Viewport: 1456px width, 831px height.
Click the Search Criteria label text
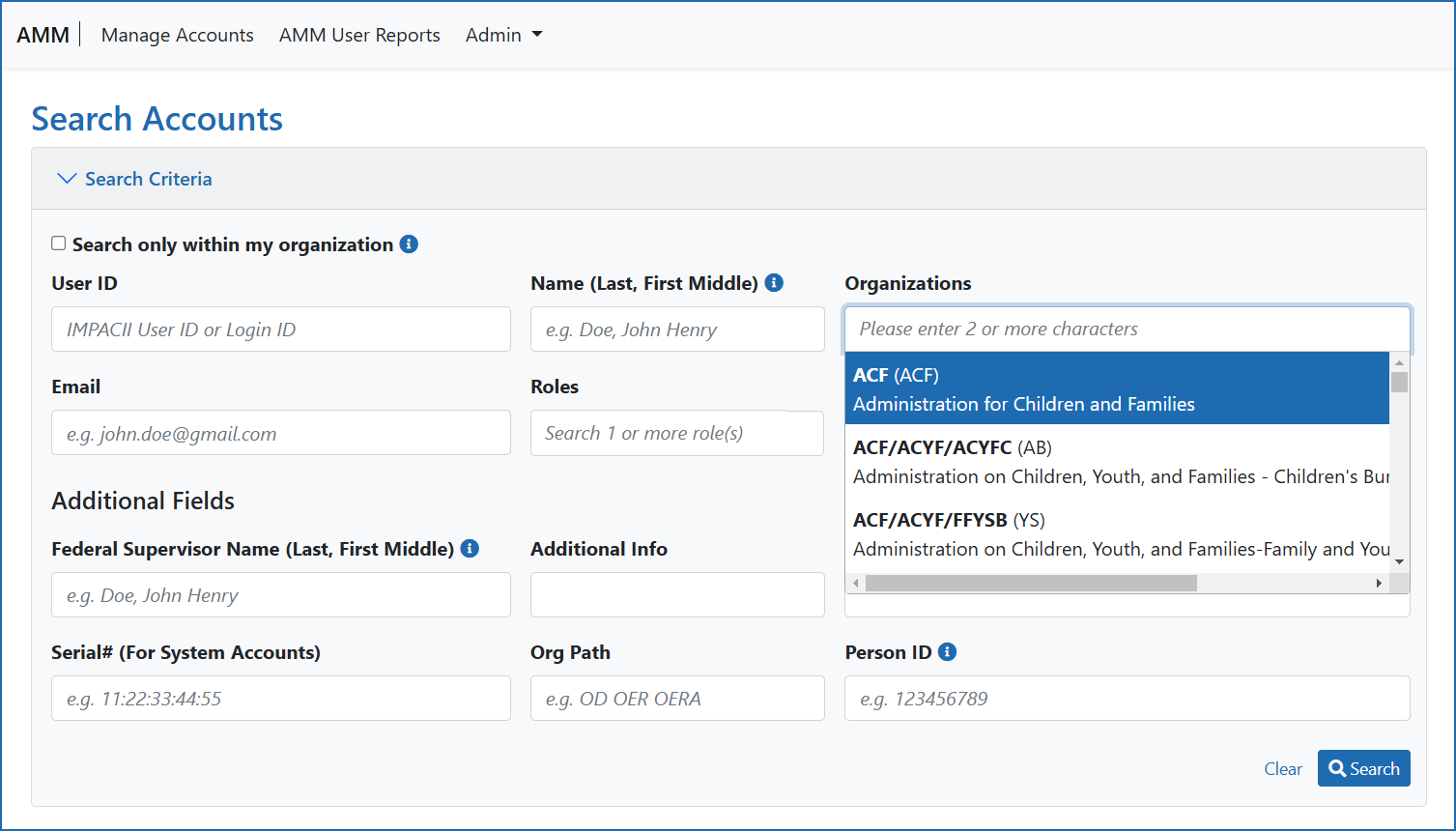149,179
